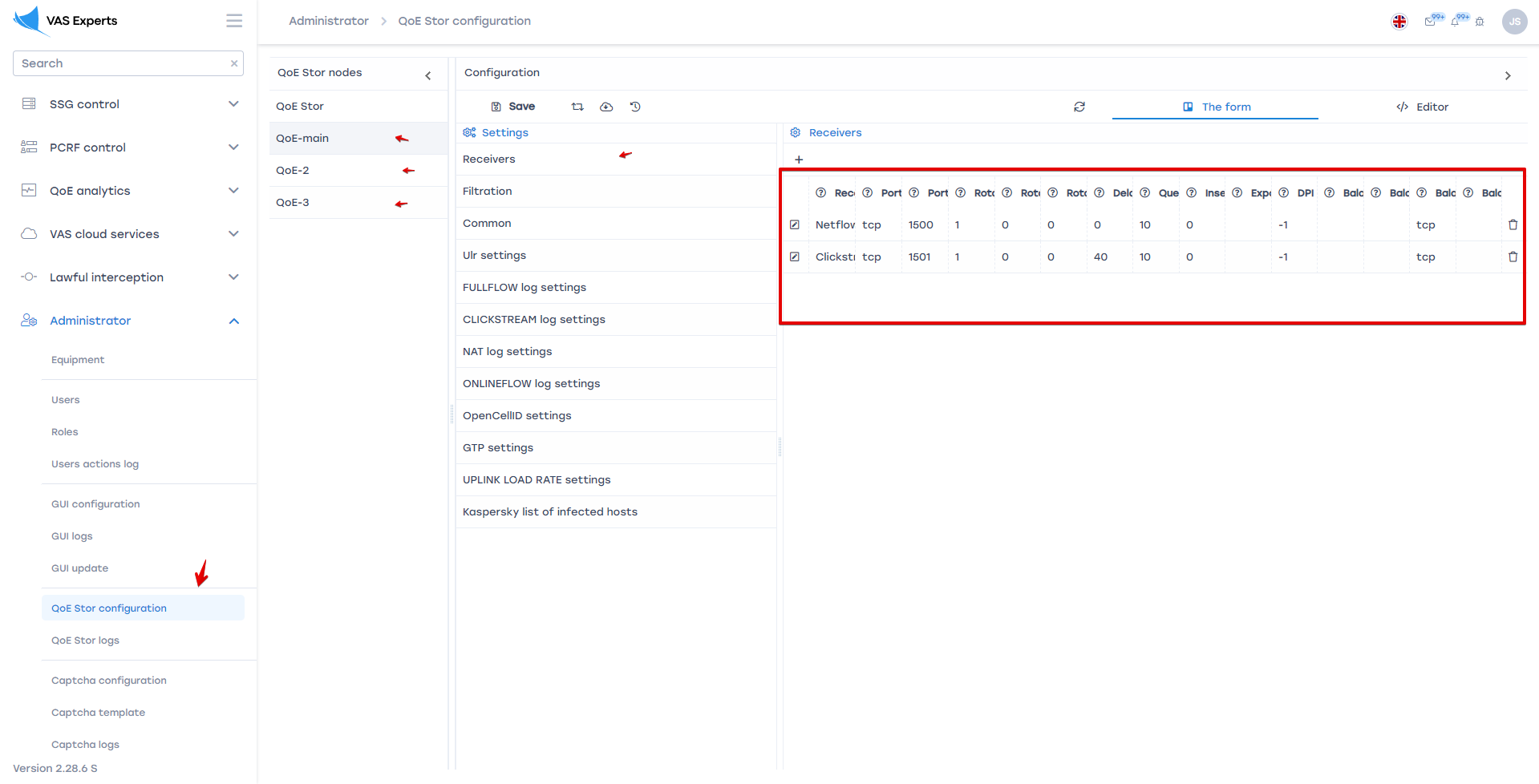The image size is (1539, 784).
Task: Click the Search input field
Action: [122, 63]
